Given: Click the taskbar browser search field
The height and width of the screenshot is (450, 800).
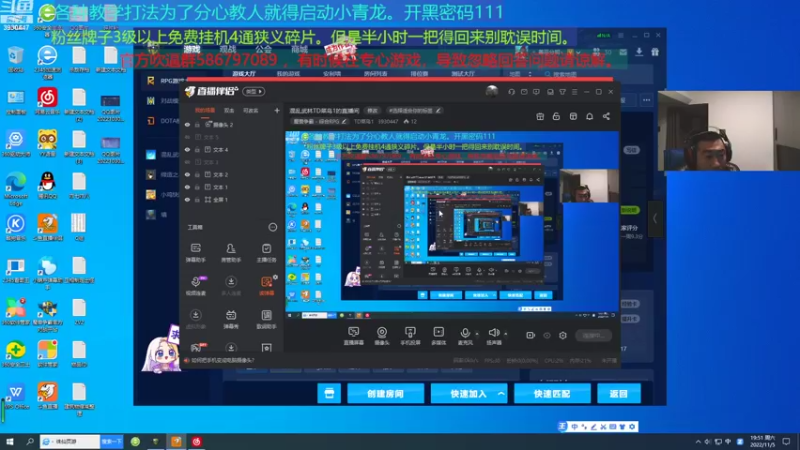Looking at the screenshot, I should coord(70,441).
